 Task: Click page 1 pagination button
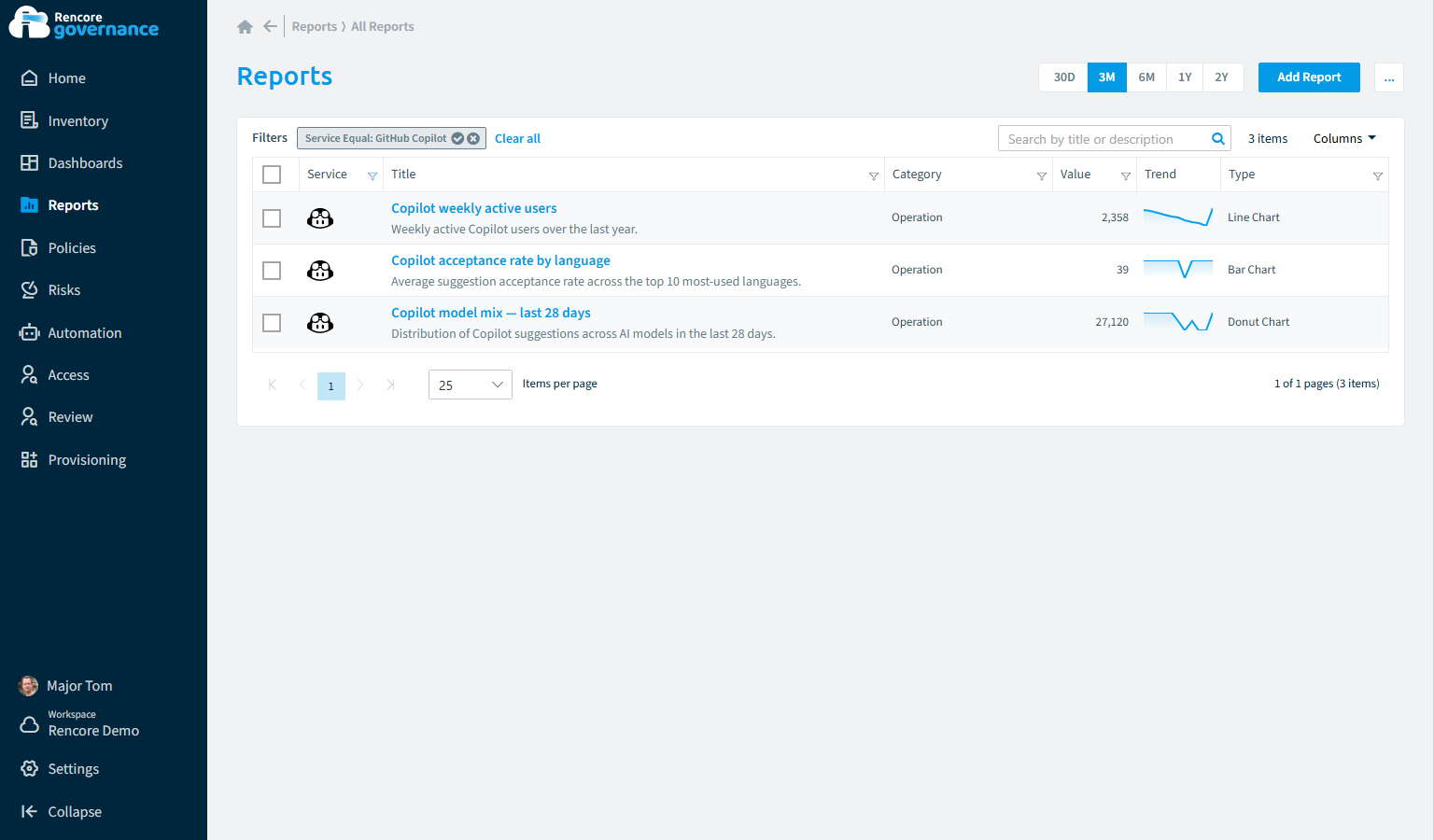331,385
